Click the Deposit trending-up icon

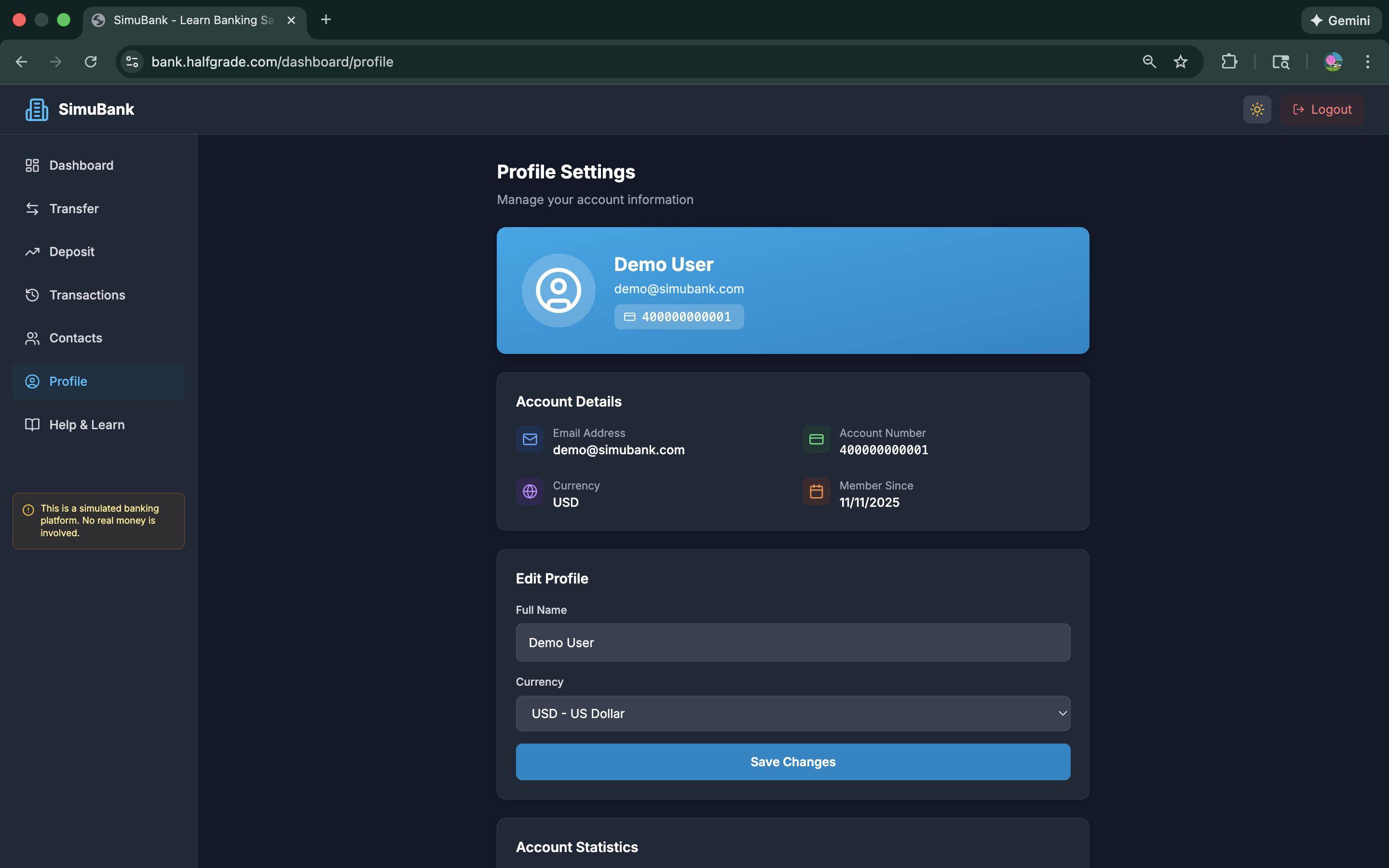[32, 251]
